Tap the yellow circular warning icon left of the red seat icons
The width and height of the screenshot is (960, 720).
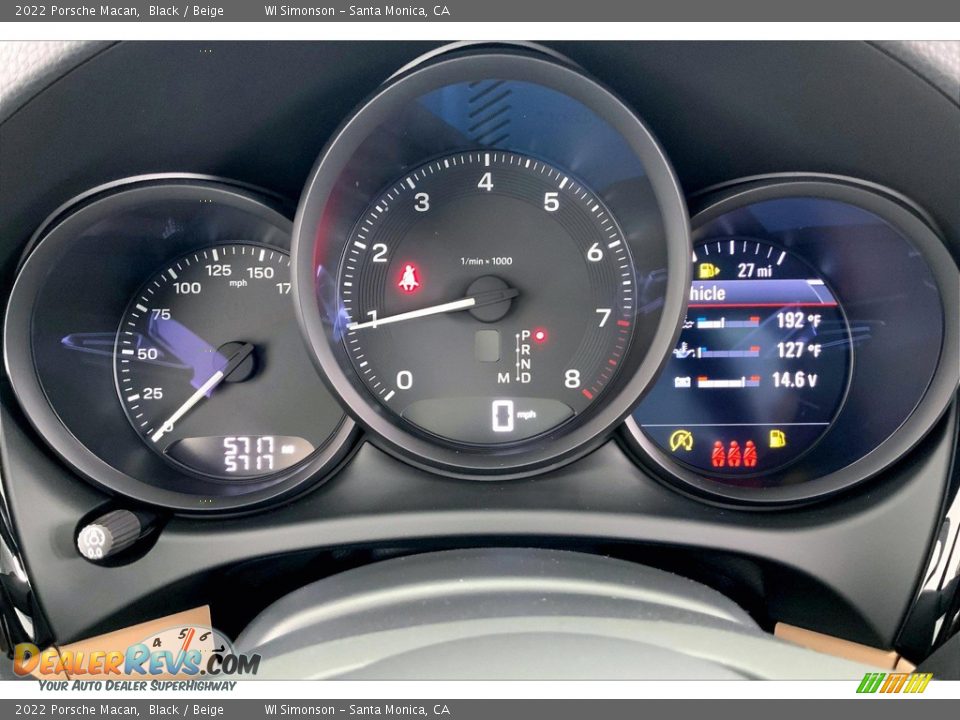(681, 440)
